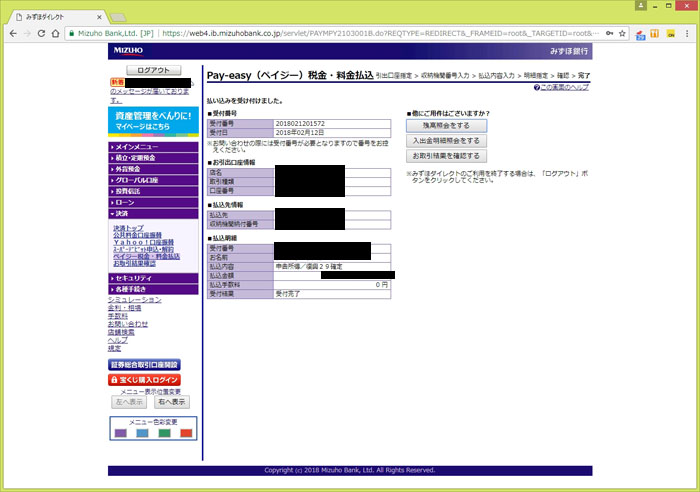
Task: Select the red menu color swatch
Action: 186,433
